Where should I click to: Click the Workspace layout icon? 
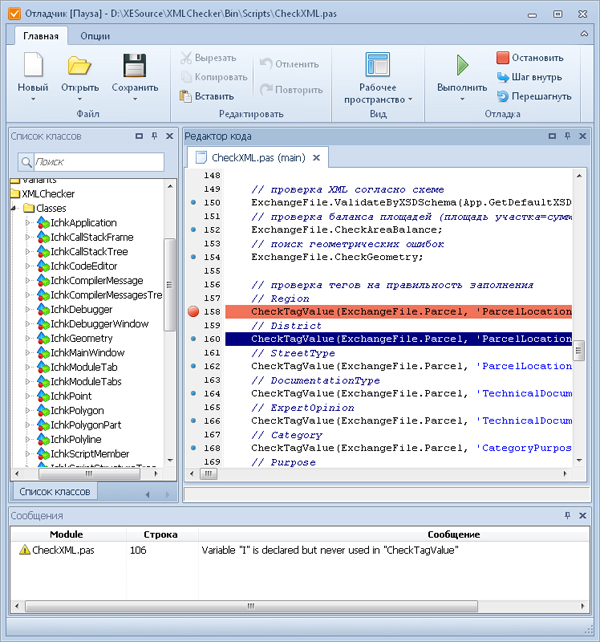pos(378,66)
